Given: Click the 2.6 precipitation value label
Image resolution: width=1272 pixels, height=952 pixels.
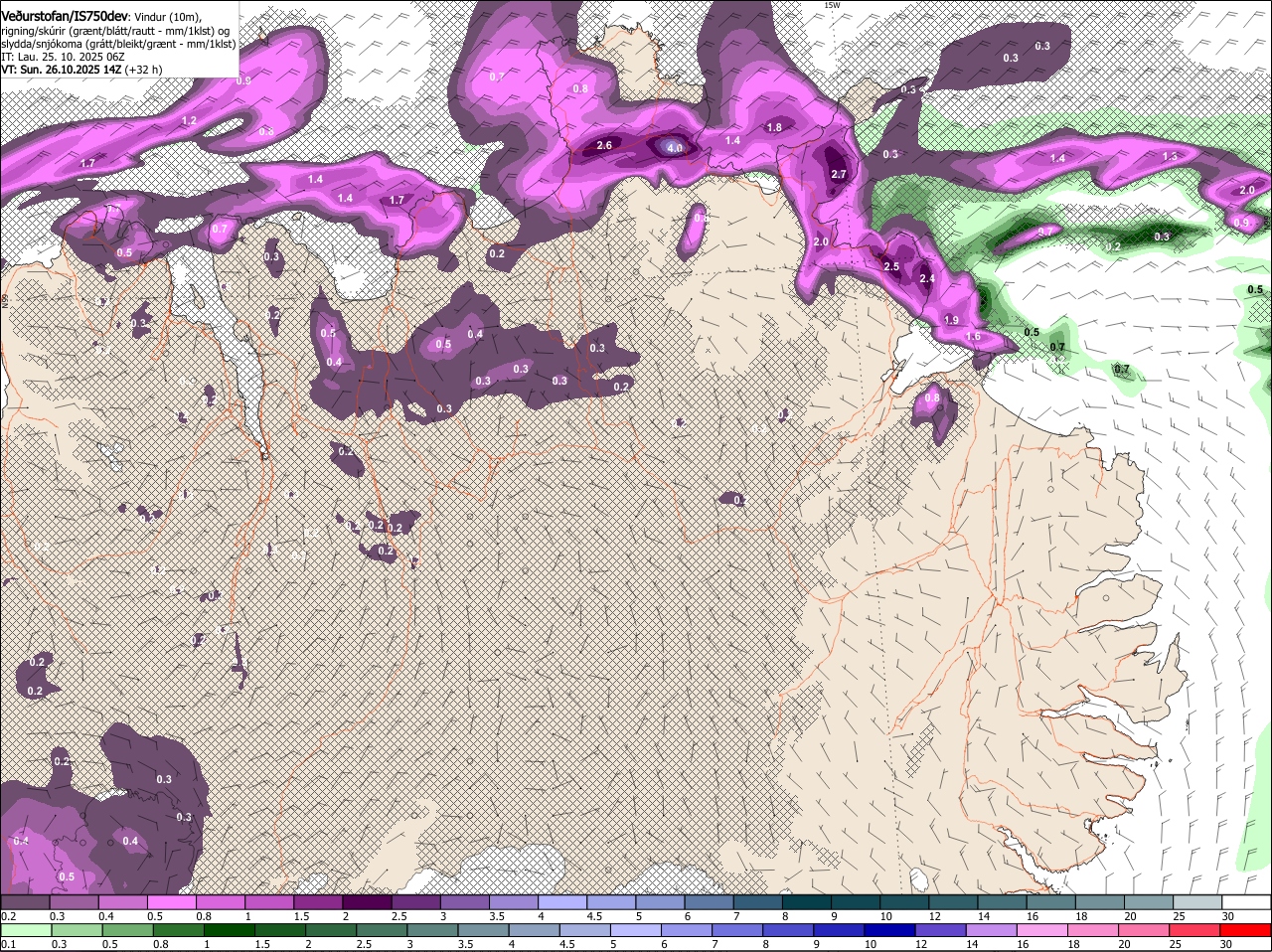Looking at the screenshot, I should pyautogui.click(x=604, y=146).
